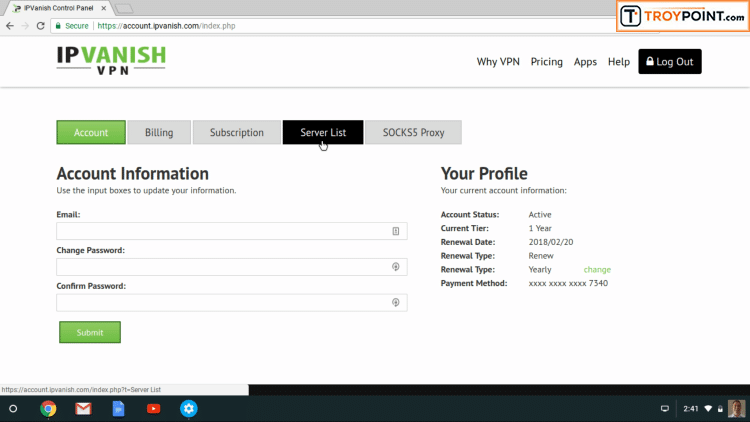750x422 pixels.
Task: Open the Subscription tab
Action: [x=236, y=132]
